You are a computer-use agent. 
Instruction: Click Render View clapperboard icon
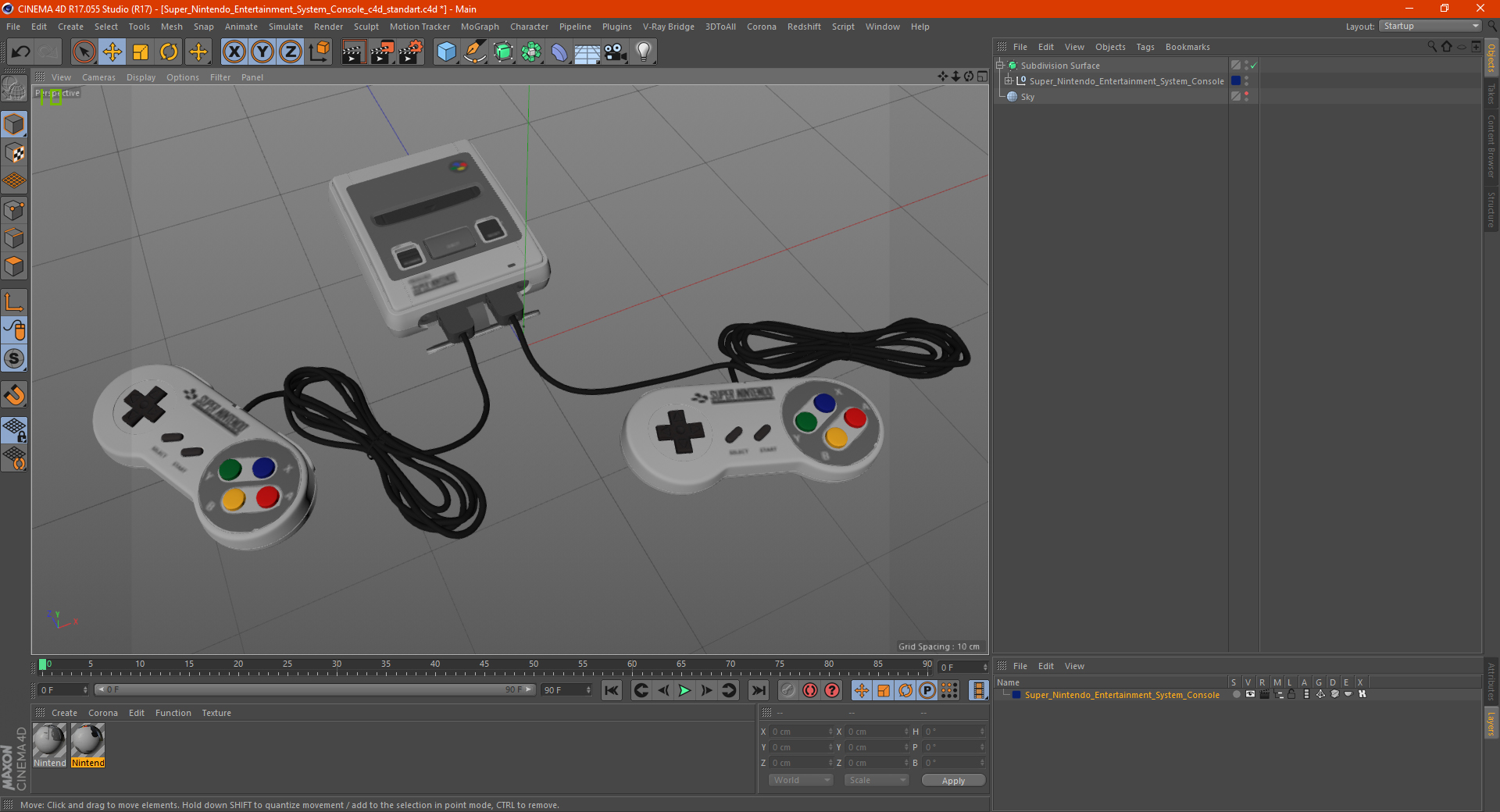[x=353, y=52]
